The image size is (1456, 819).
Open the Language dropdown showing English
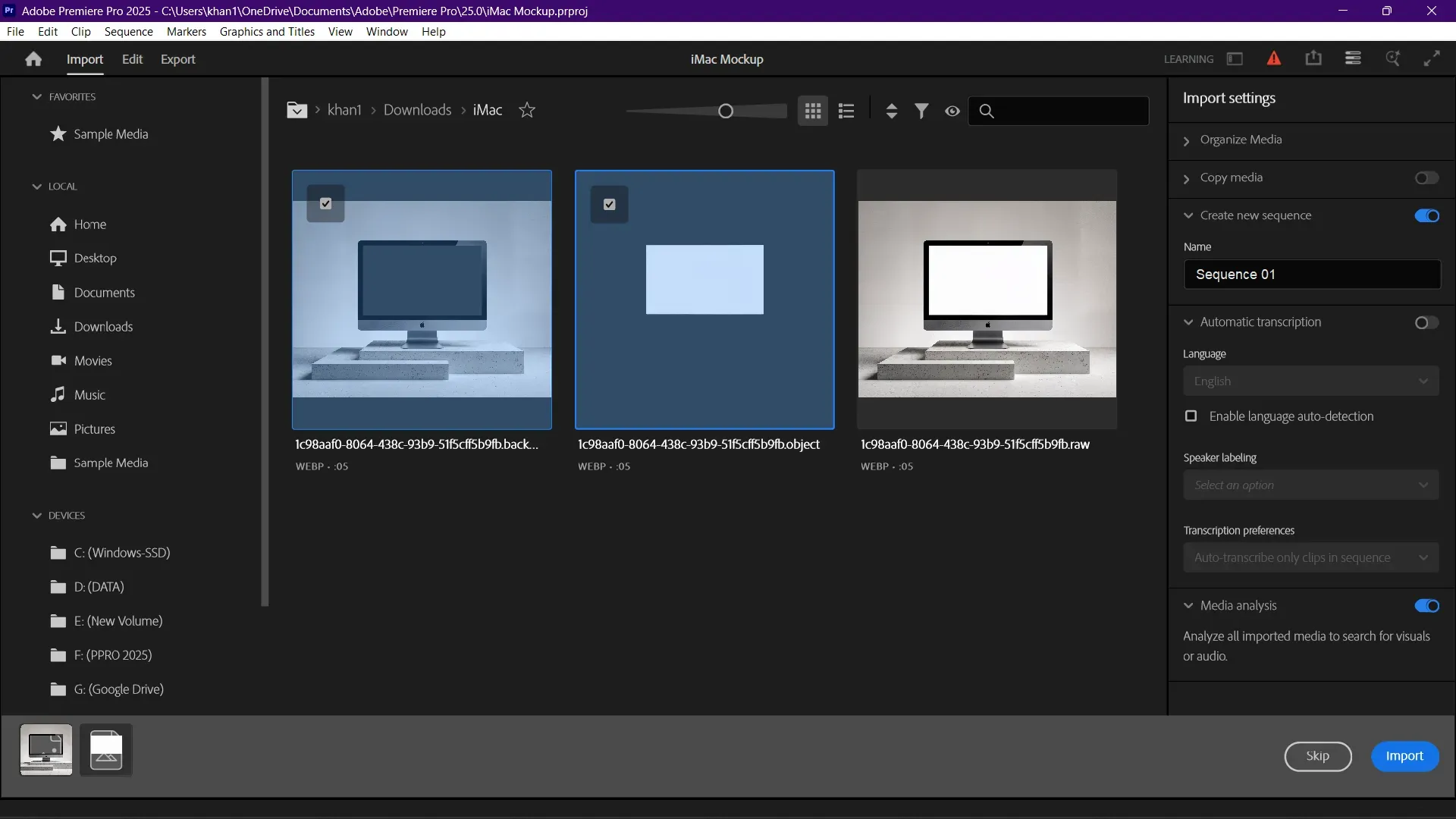point(1310,381)
